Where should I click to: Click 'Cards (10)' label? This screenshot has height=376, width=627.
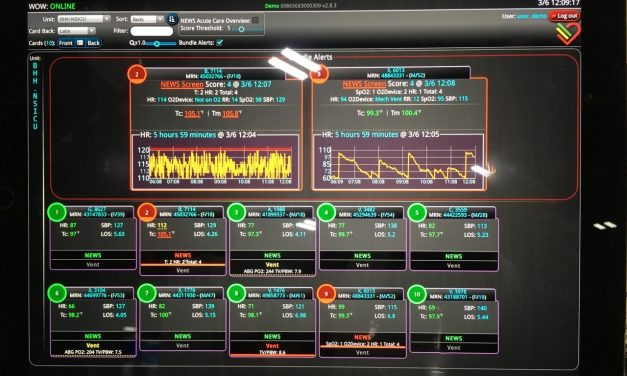click(42, 43)
